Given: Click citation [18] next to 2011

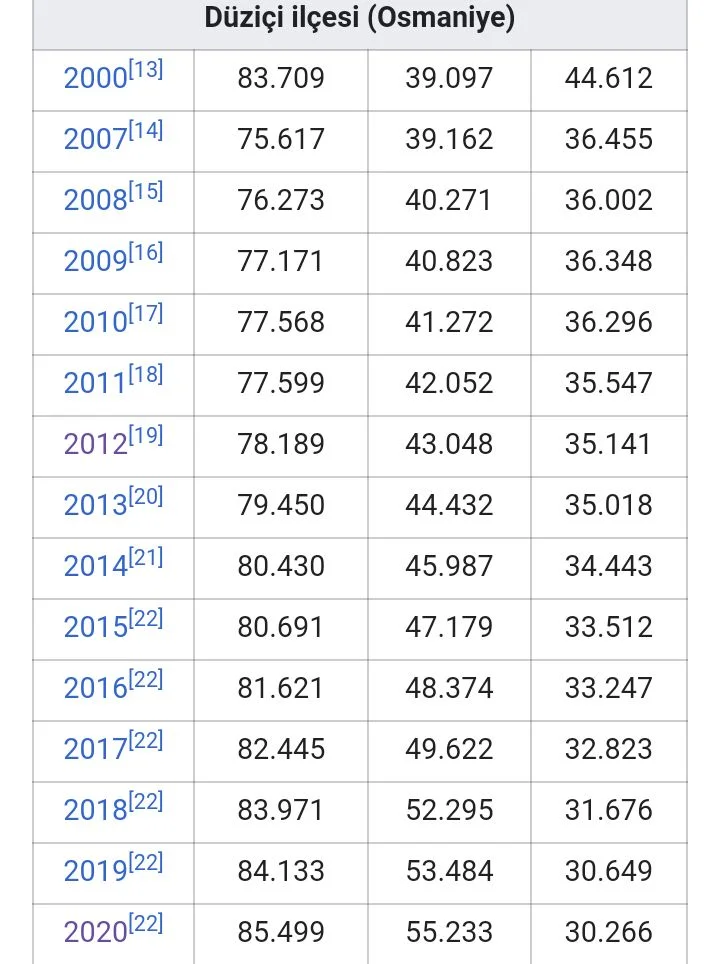Looking at the screenshot, I should [x=145, y=374].
